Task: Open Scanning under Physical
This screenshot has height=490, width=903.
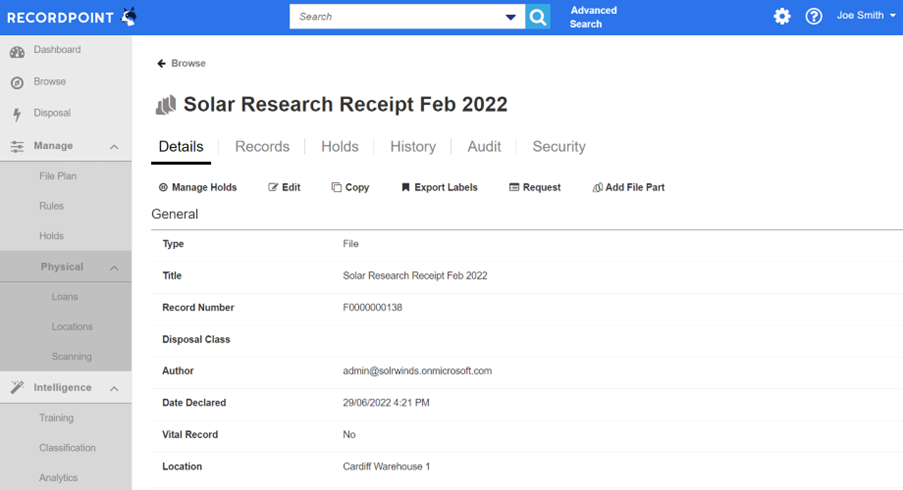Action: tap(71, 357)
